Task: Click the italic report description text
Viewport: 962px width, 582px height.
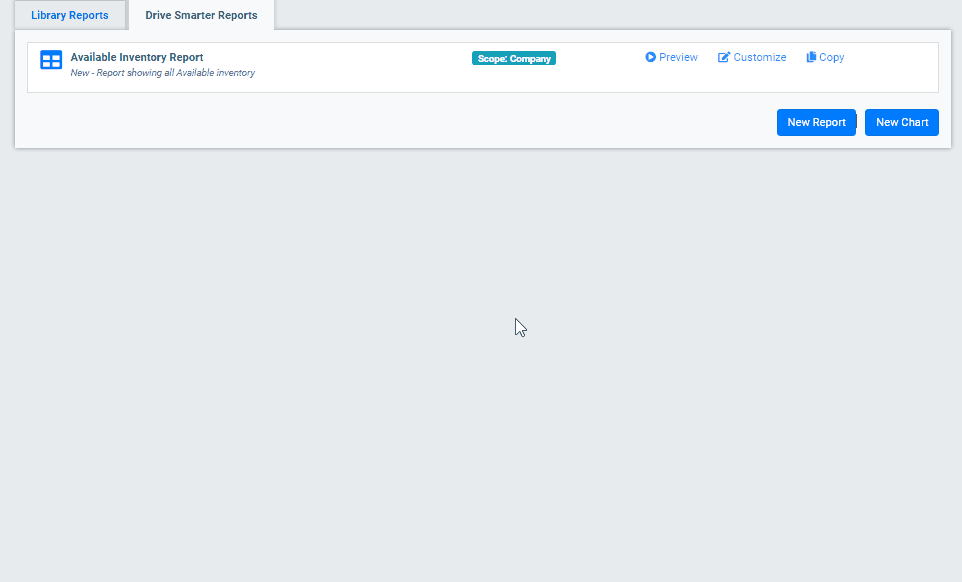Action: 162,73
